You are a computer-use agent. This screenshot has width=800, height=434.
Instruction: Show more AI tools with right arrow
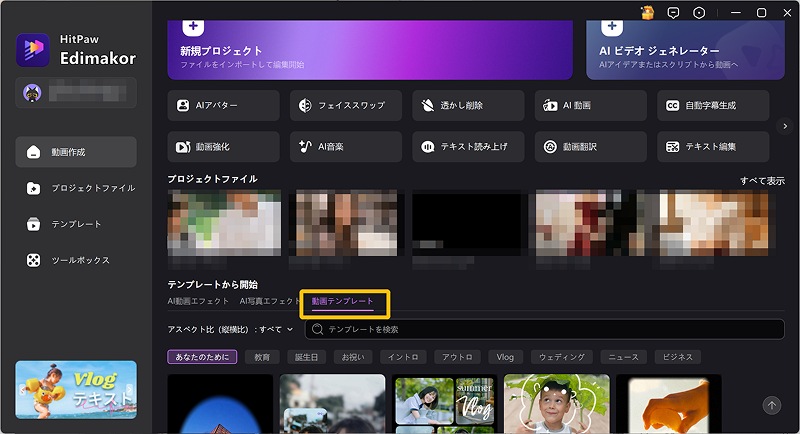(785, 126)
